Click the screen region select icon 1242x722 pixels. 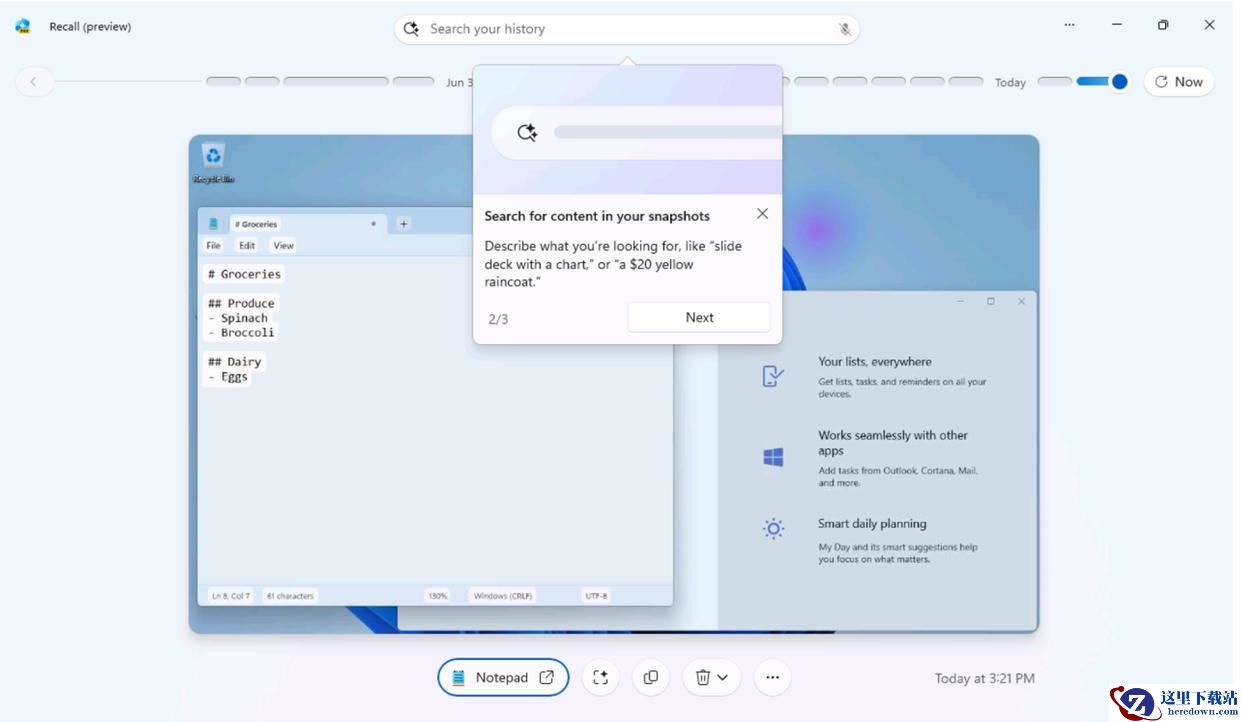[600, 677]
